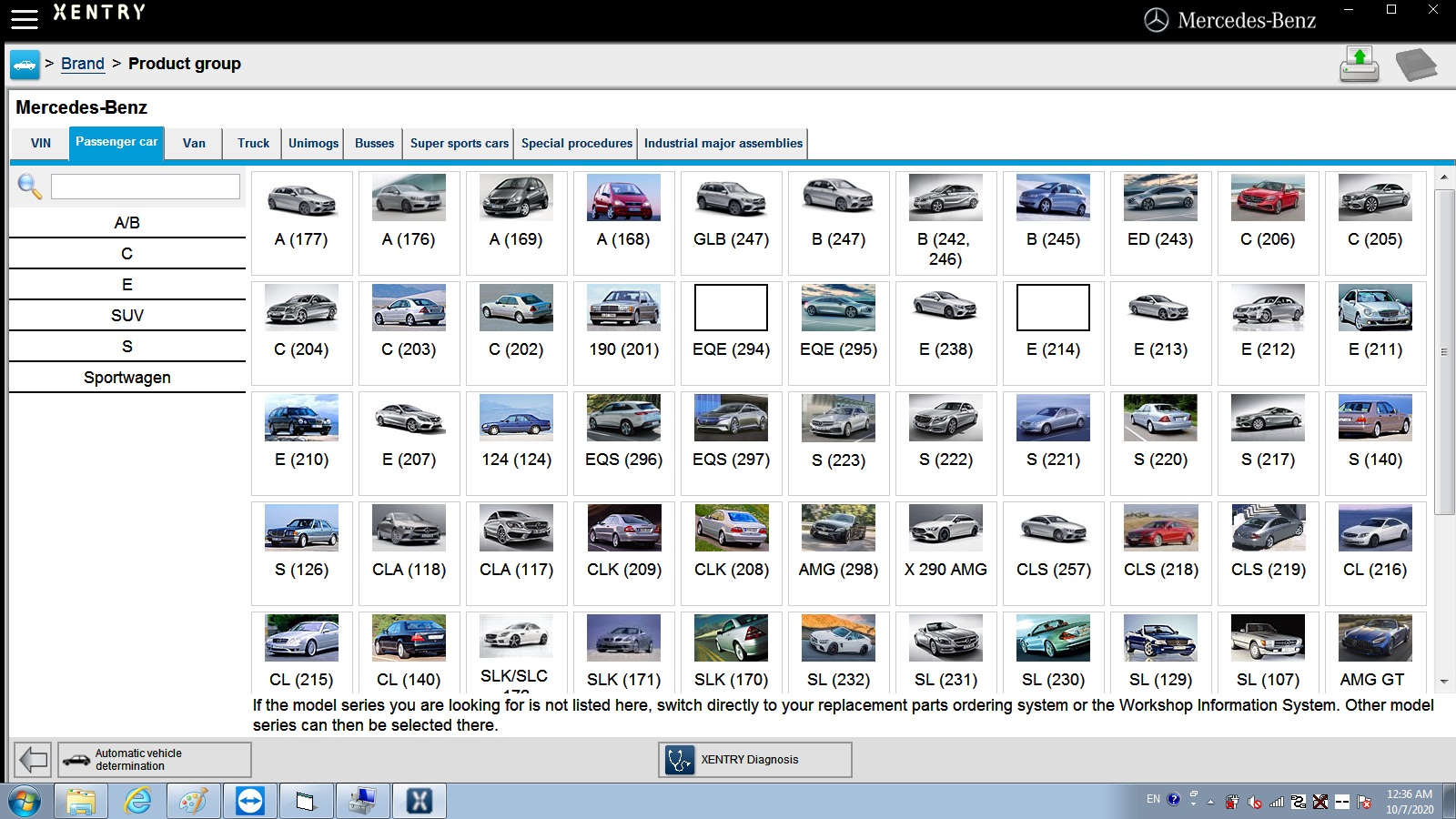
Task: Filter by C class category
Action: [x=127, y=254]
